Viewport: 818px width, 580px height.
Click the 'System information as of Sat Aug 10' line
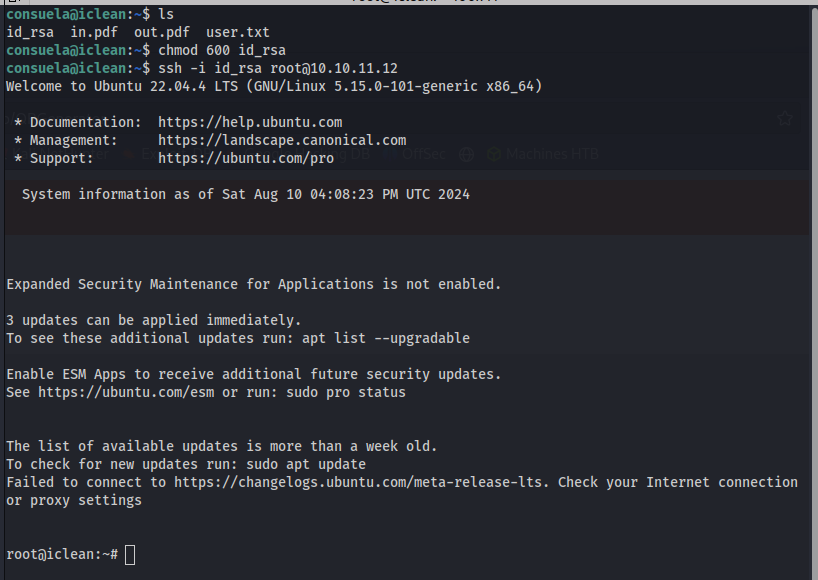click(246, 195)
